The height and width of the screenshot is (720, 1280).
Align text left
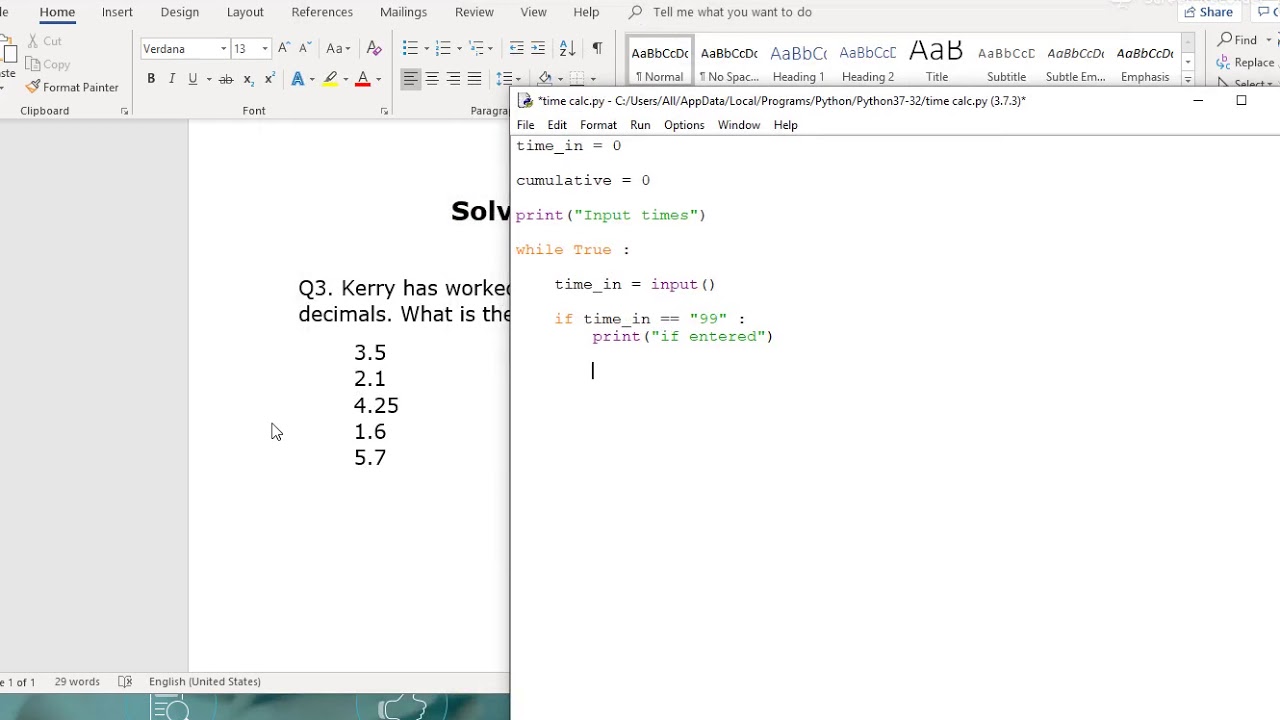[411, 79]
